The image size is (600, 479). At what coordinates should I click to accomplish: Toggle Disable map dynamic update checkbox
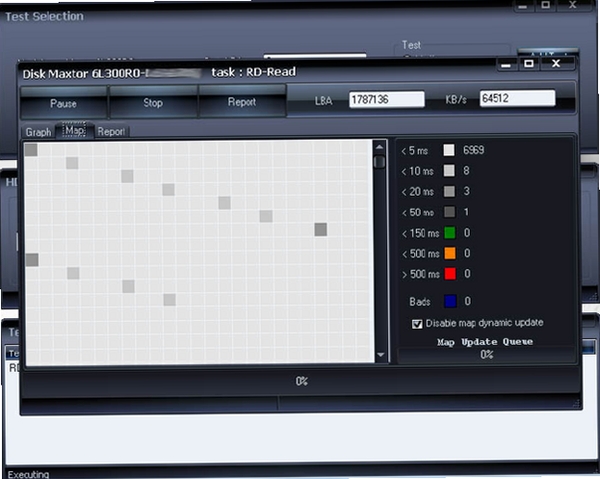click(417, 324)
